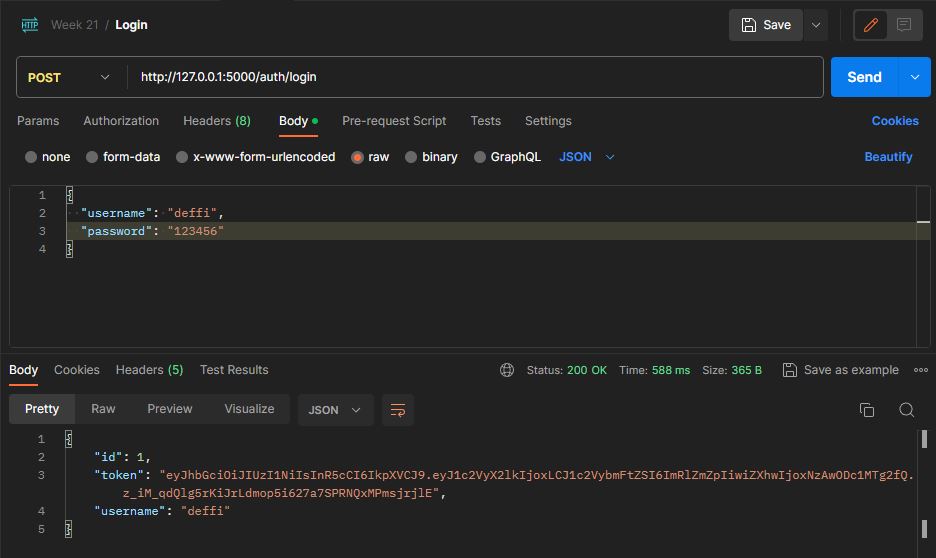This screenshot has width=936, height=558.
Task: Collapse the request body opening brace
Action: tap(69, 195)
